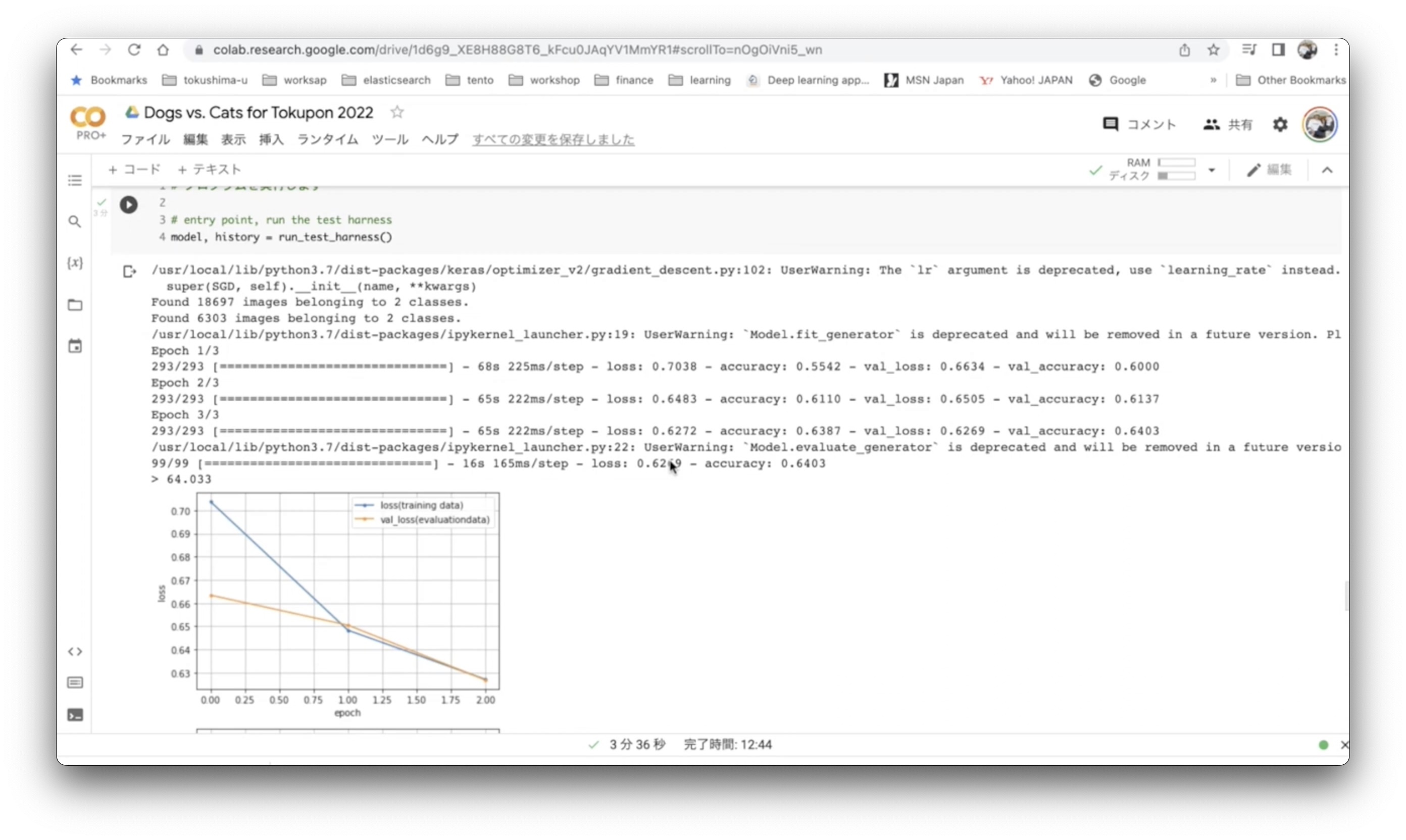Open the Google bookmark
The height and width of the screenshot is (840, 1406).
[x=1117, y=80]
